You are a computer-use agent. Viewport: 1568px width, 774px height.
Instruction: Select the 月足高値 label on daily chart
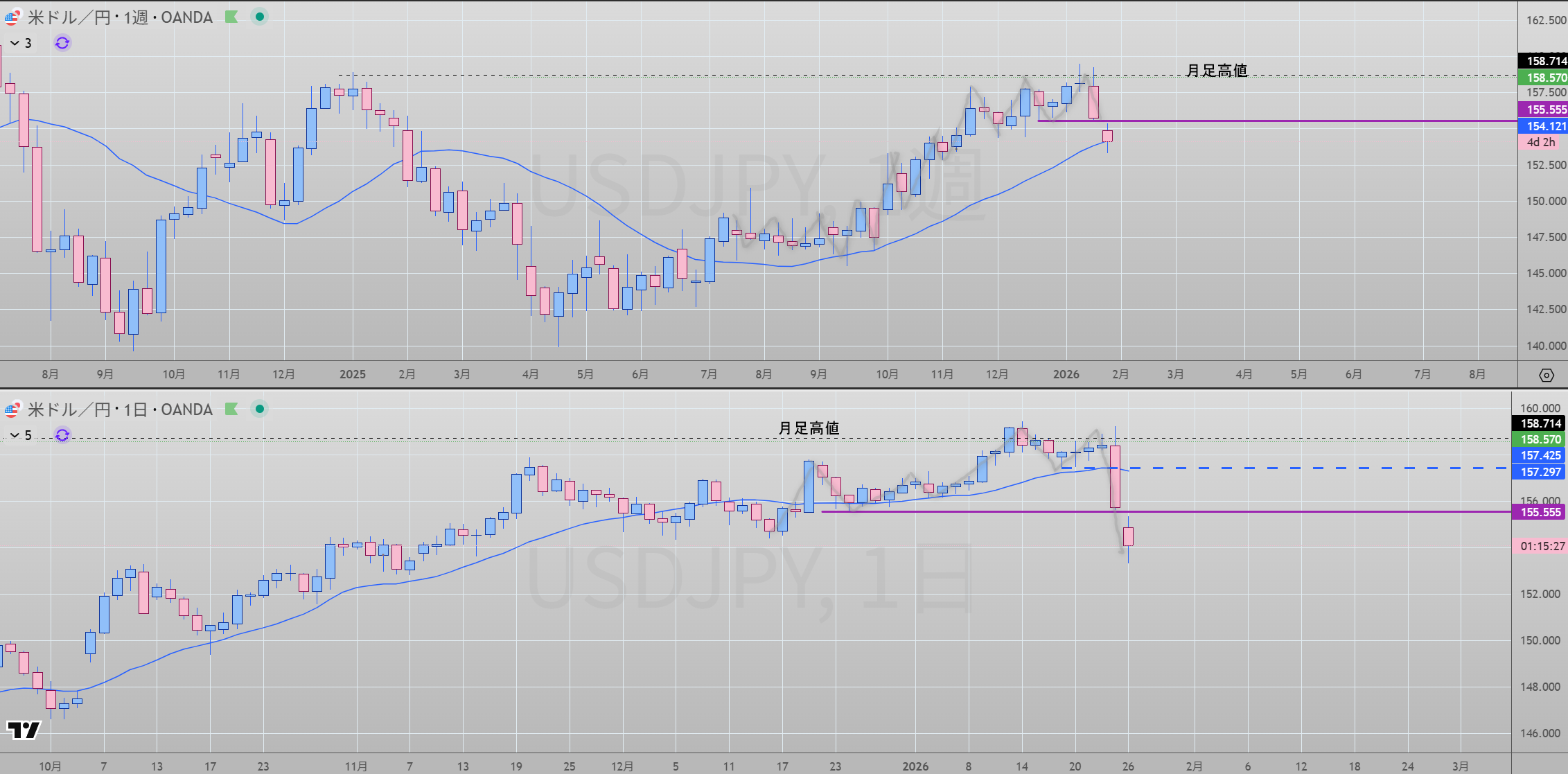click(x=809, y=428)
